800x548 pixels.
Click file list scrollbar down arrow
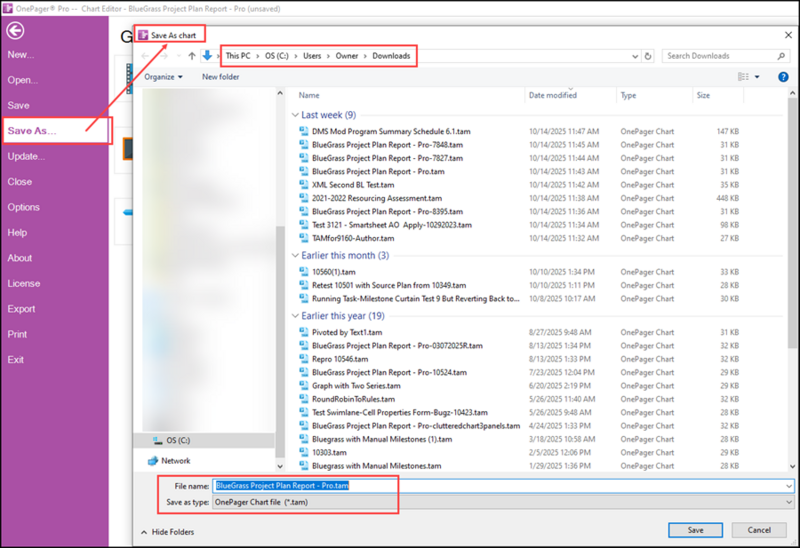coord(792,466)
